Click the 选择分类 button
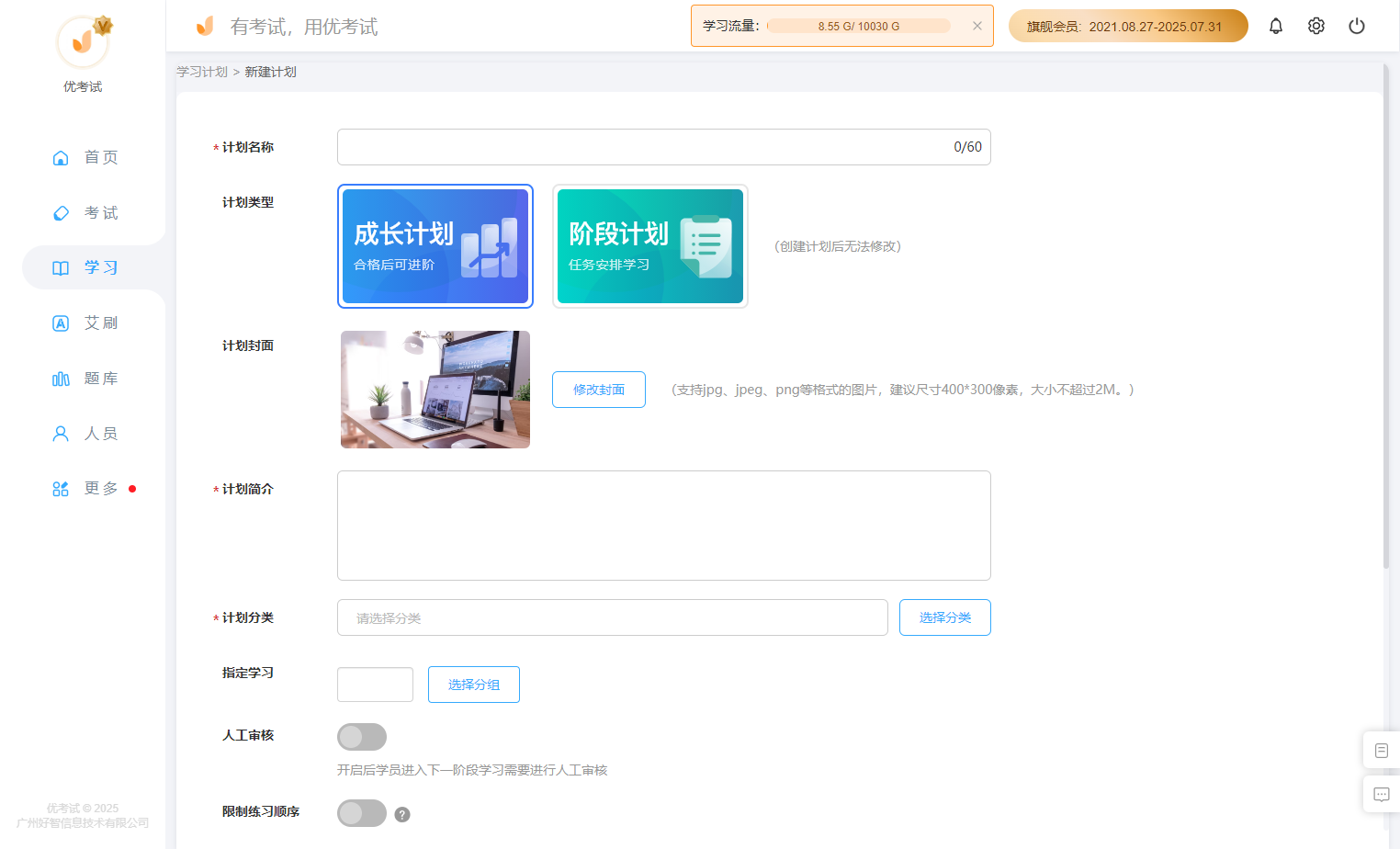This screenshot has height=849, width=1400. [945, 617]
